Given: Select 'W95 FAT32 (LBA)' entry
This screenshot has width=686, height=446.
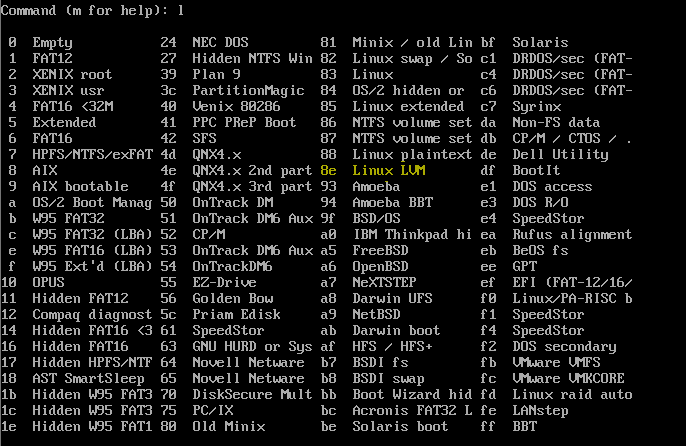Looking at the screenshot, I should (92, 234).
